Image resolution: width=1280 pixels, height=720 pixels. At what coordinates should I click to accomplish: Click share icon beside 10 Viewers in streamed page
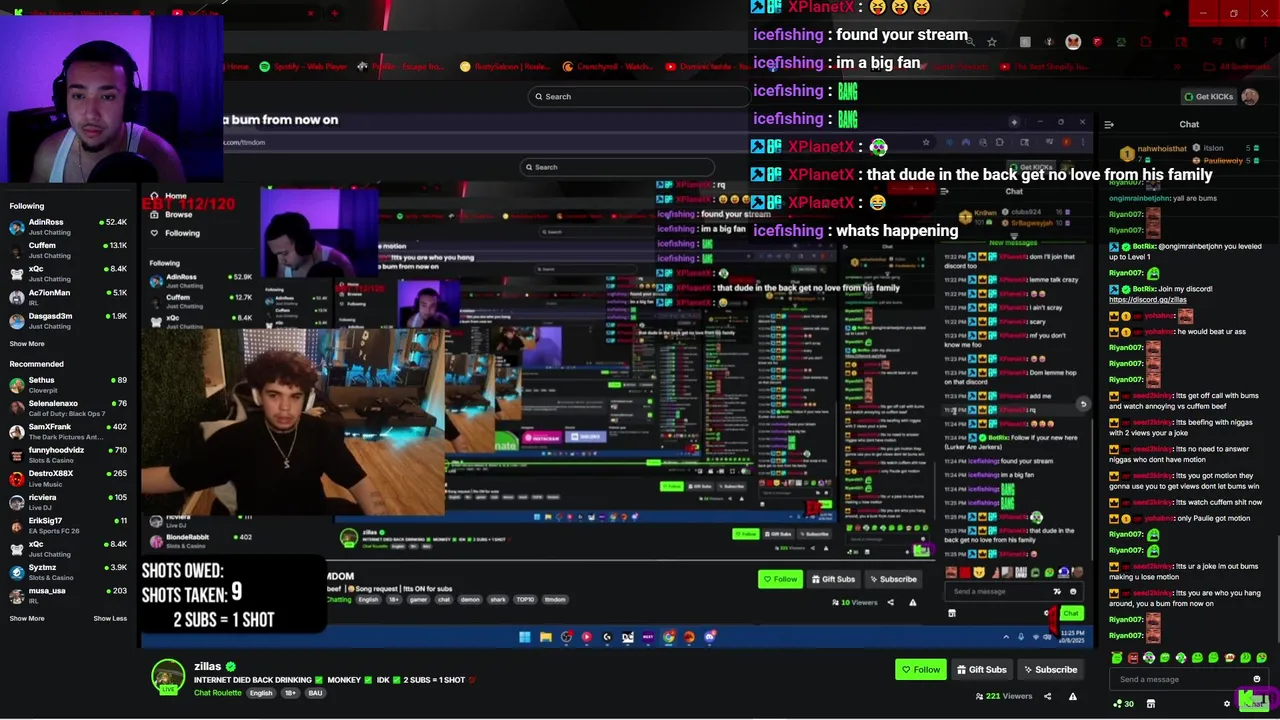892,602
